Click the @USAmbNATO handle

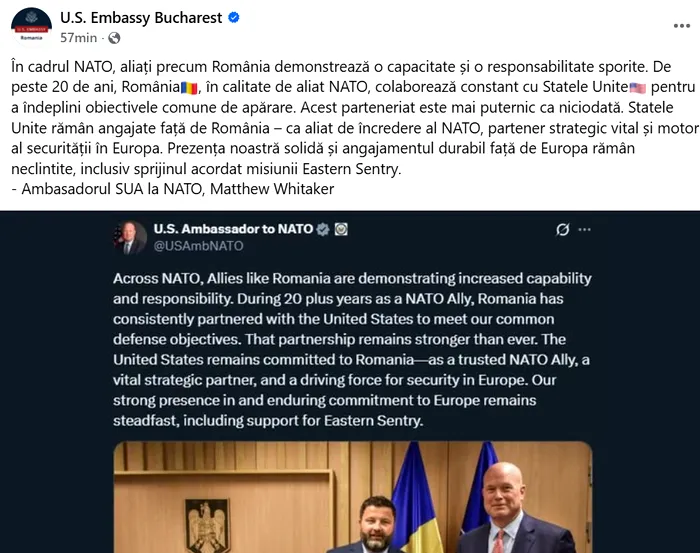(x=198, y=246)
